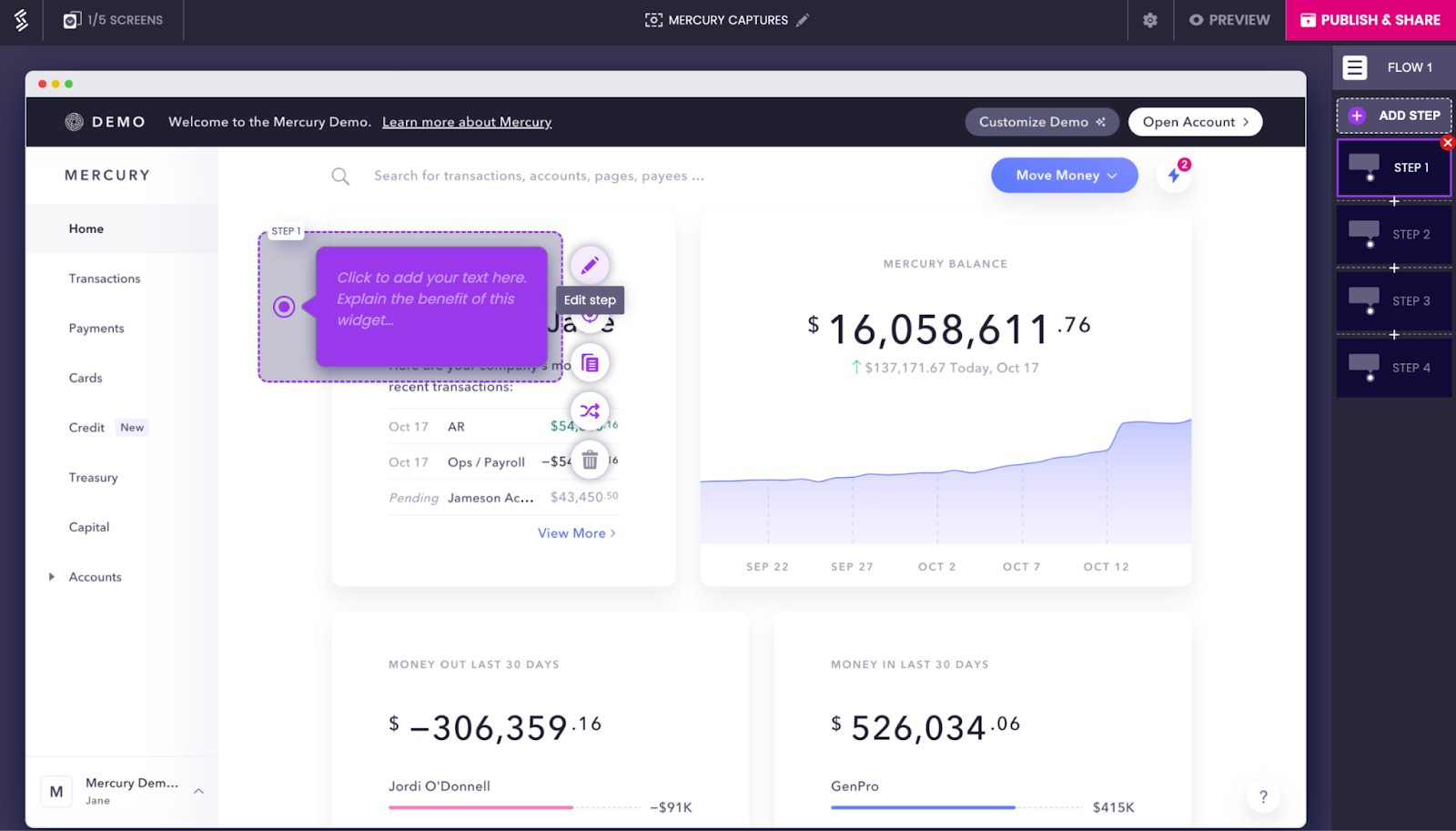This screenshot has width=1456, height=831.
Task: Expand the Accounts tree arrow
Action: coord(52,577)
